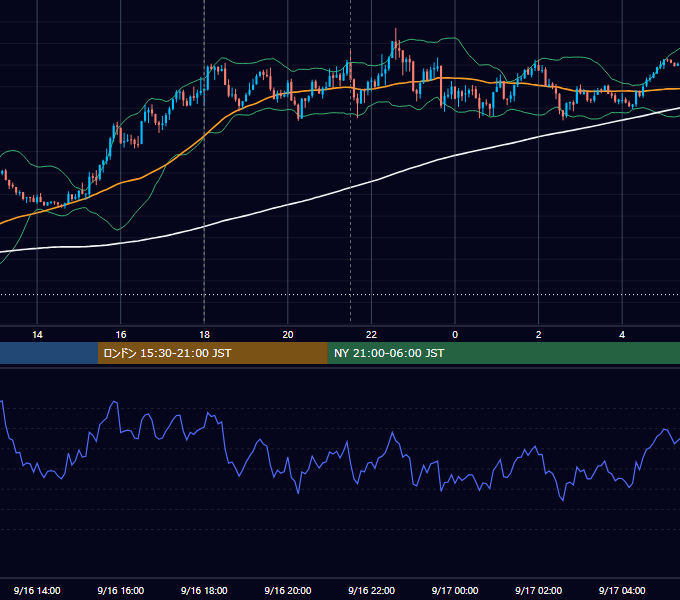Click the hour 0 axis tick label
The image size is (680, 600).
[x=455, y=335]
